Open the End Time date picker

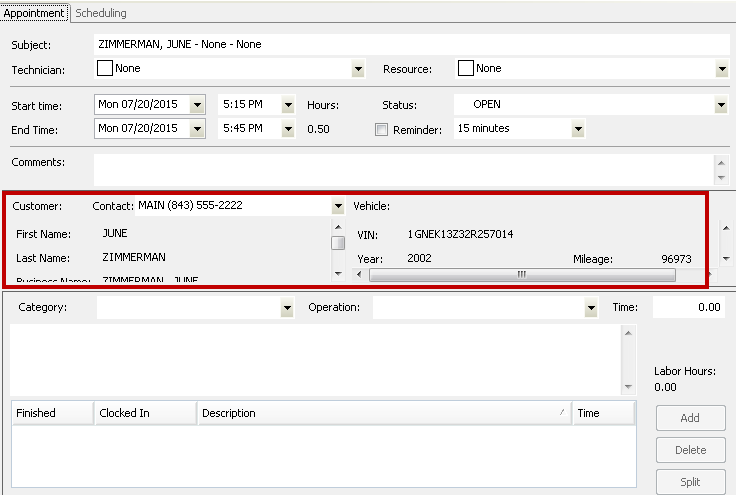(197, 129)
